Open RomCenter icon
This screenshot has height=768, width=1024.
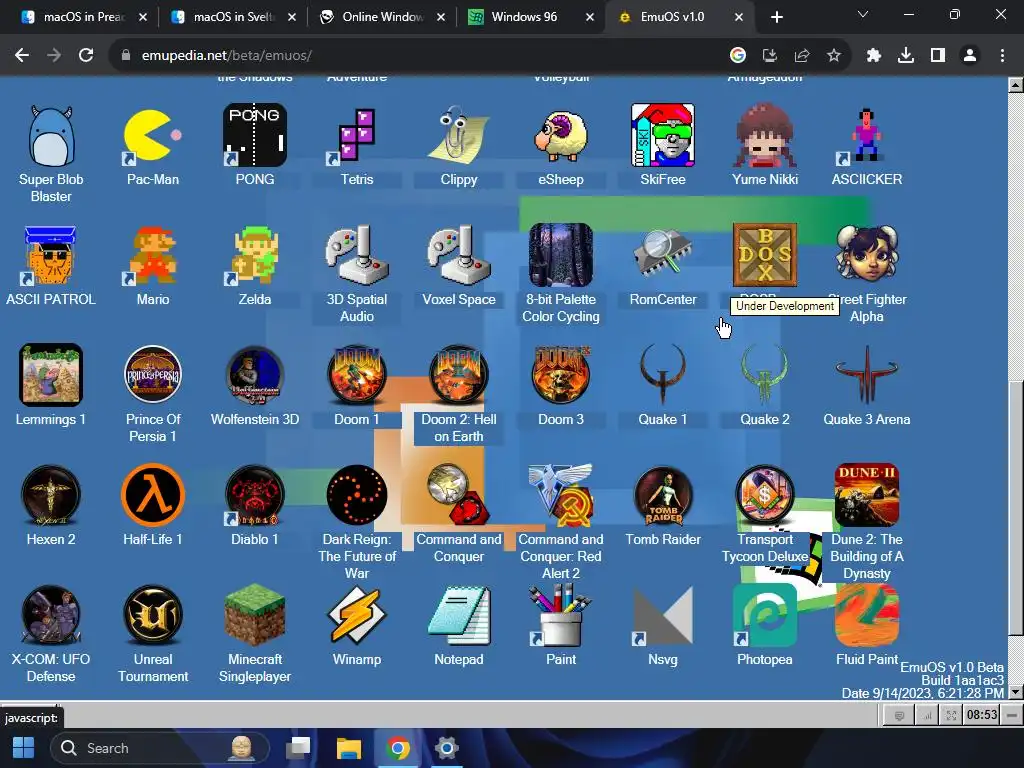[x=662, y=255]
